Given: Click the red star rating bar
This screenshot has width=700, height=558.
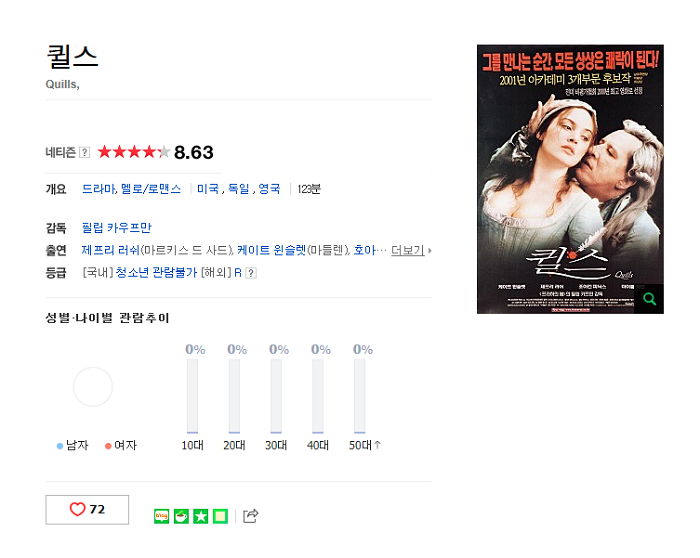Looking at the screenshot, I should pos(134,152).
